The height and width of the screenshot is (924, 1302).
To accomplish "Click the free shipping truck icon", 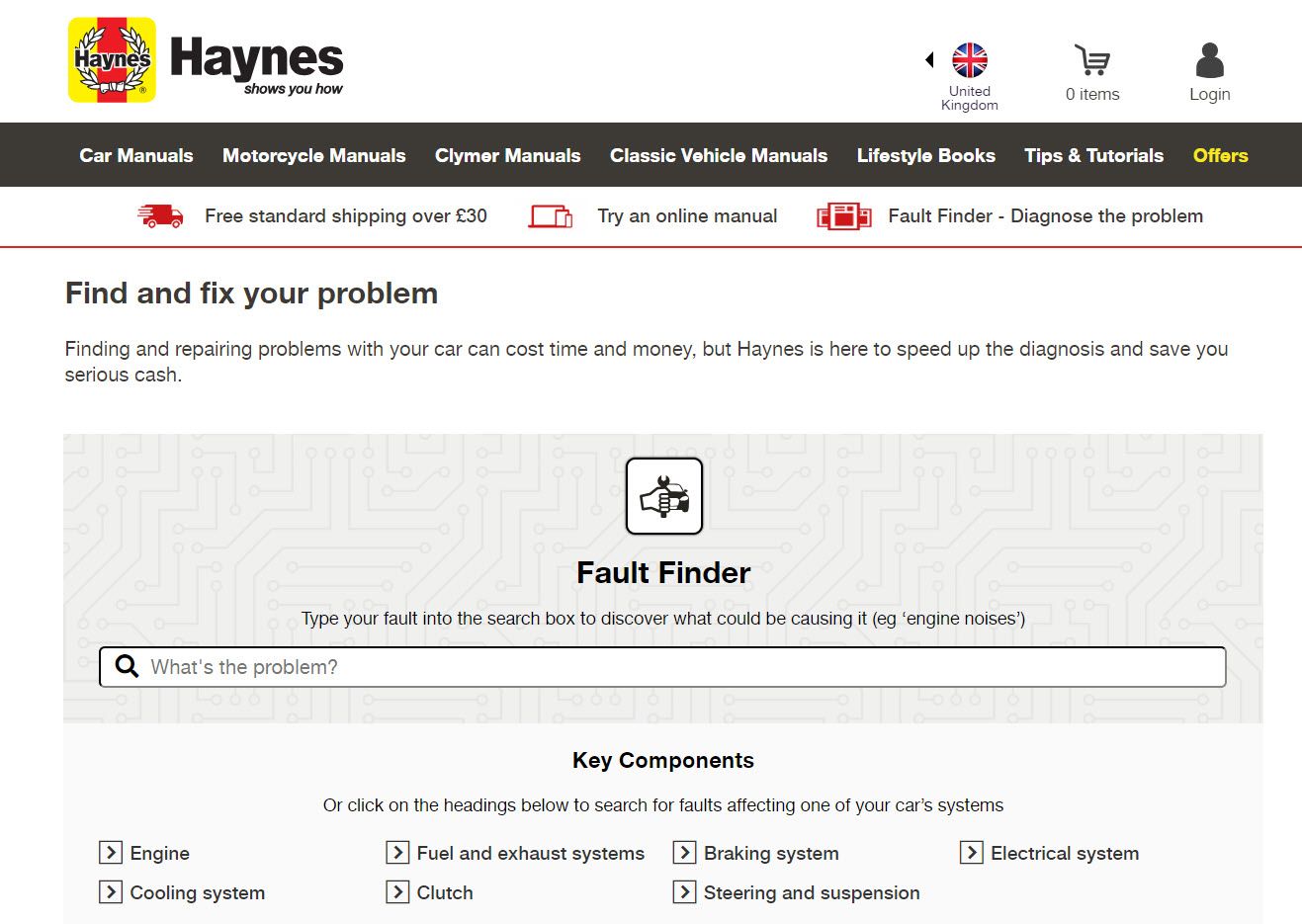I will coord(159,215).
